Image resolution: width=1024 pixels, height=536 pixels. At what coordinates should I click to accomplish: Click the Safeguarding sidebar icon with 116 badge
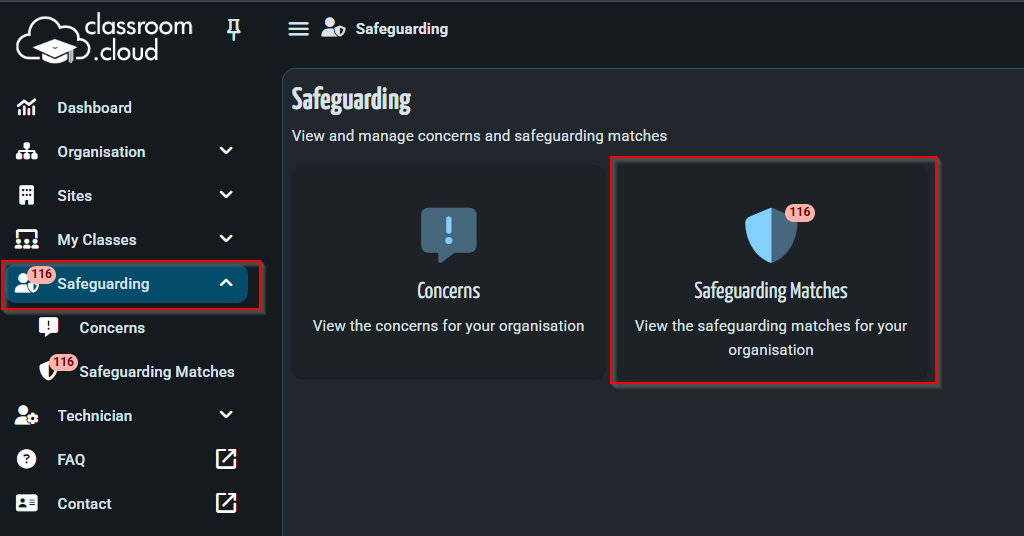[33, 281]
